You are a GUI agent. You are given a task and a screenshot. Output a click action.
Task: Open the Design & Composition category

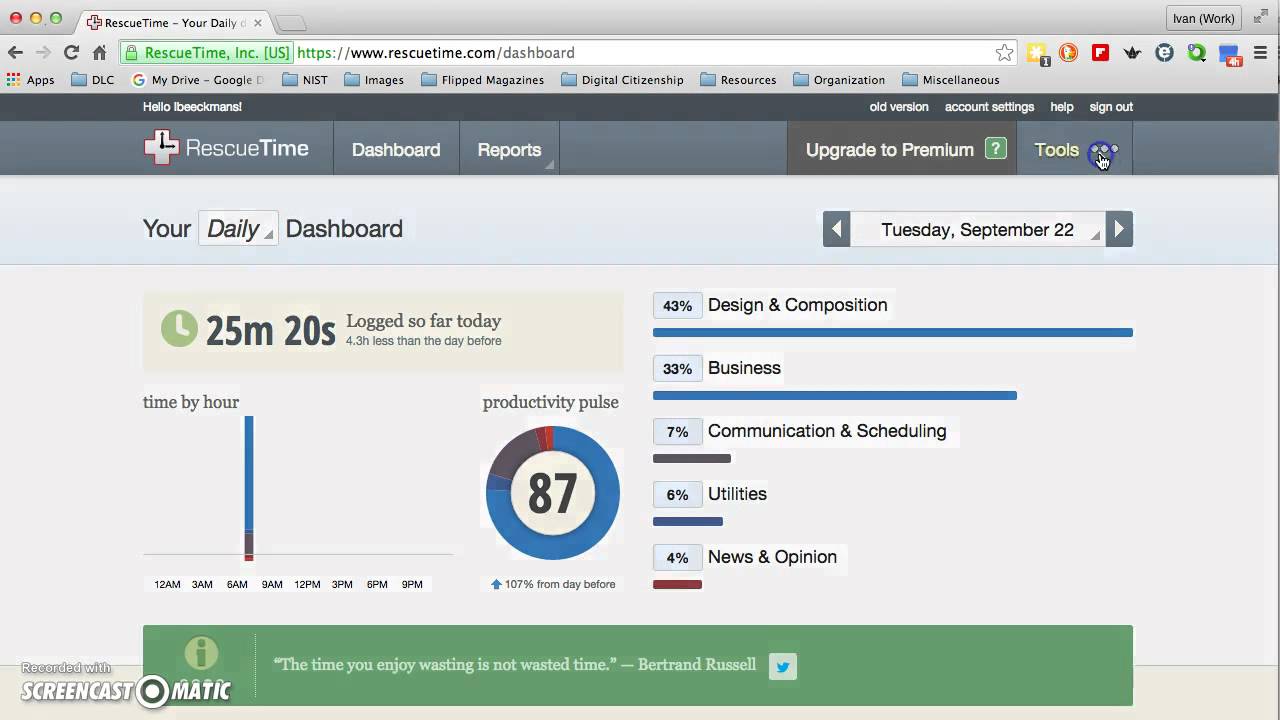797,305
